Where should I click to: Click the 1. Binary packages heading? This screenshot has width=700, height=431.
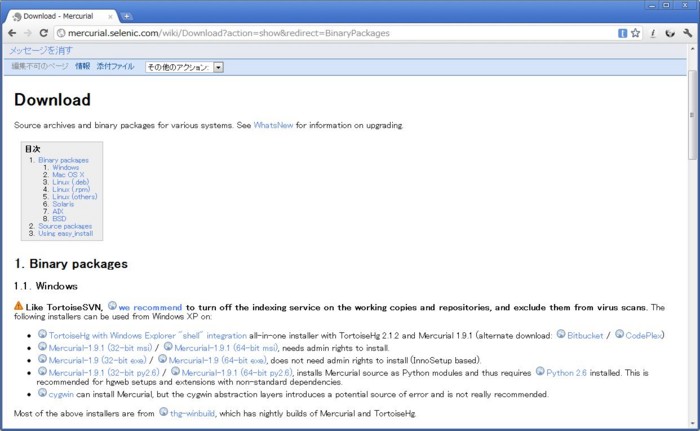[x=71, y=264]
